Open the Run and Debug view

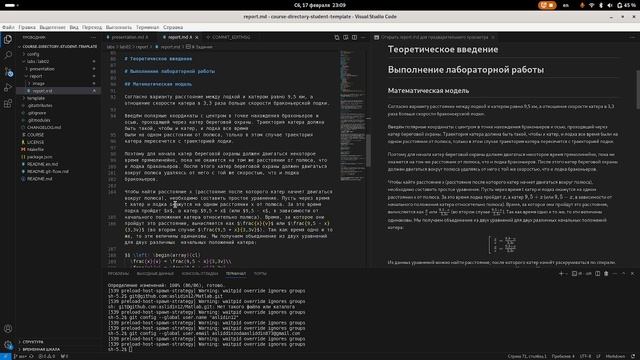point(8,87)
